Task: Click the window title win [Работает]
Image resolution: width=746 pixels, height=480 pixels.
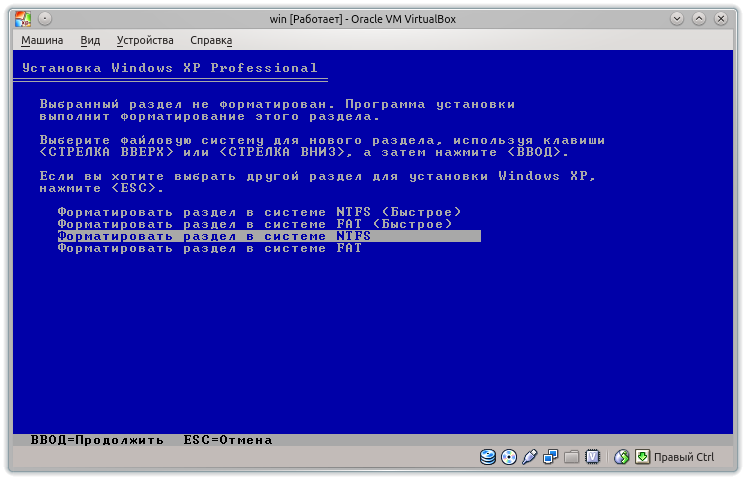Action: coord(306,19)
